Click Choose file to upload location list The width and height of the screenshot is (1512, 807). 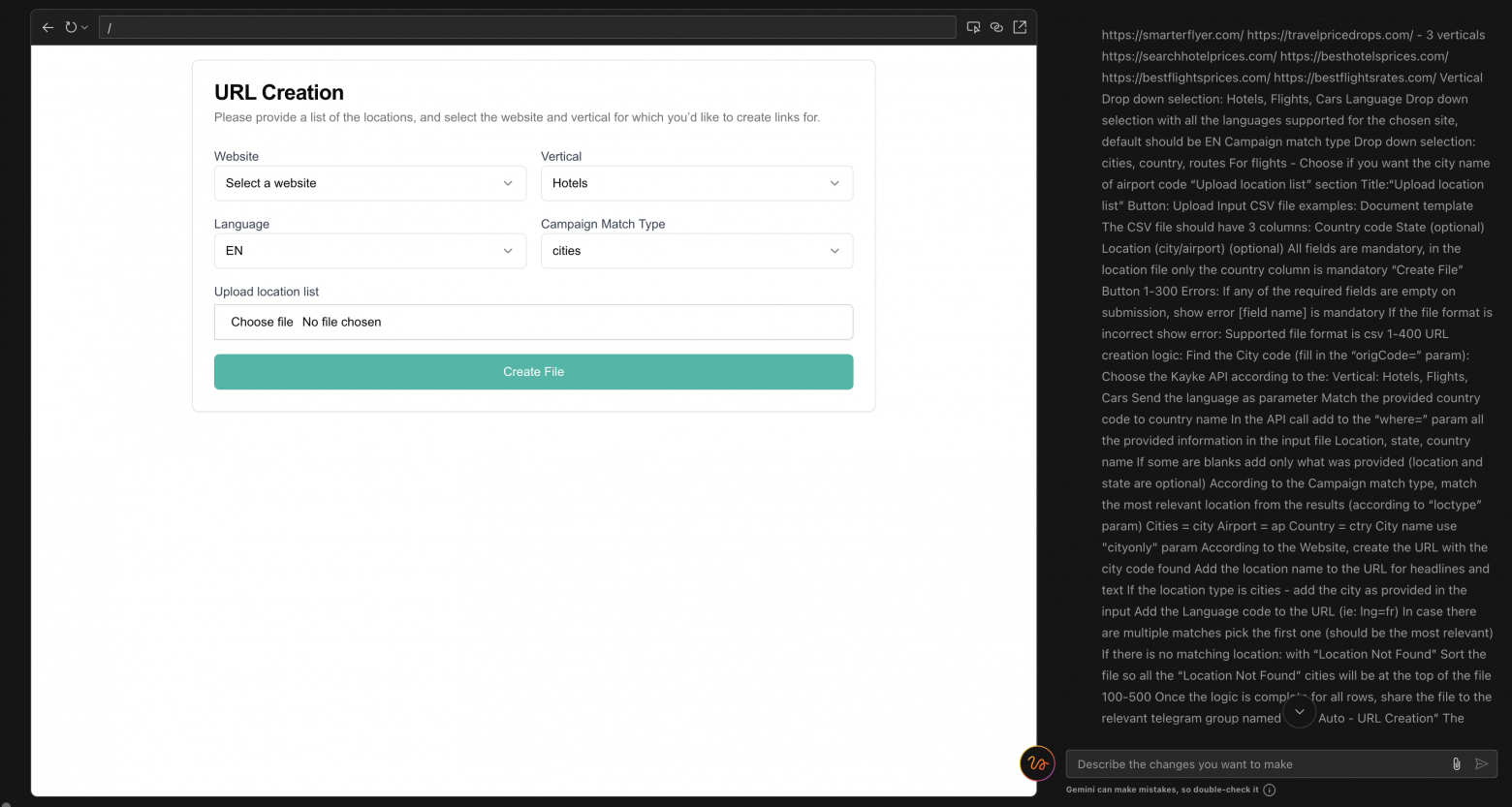262,323
